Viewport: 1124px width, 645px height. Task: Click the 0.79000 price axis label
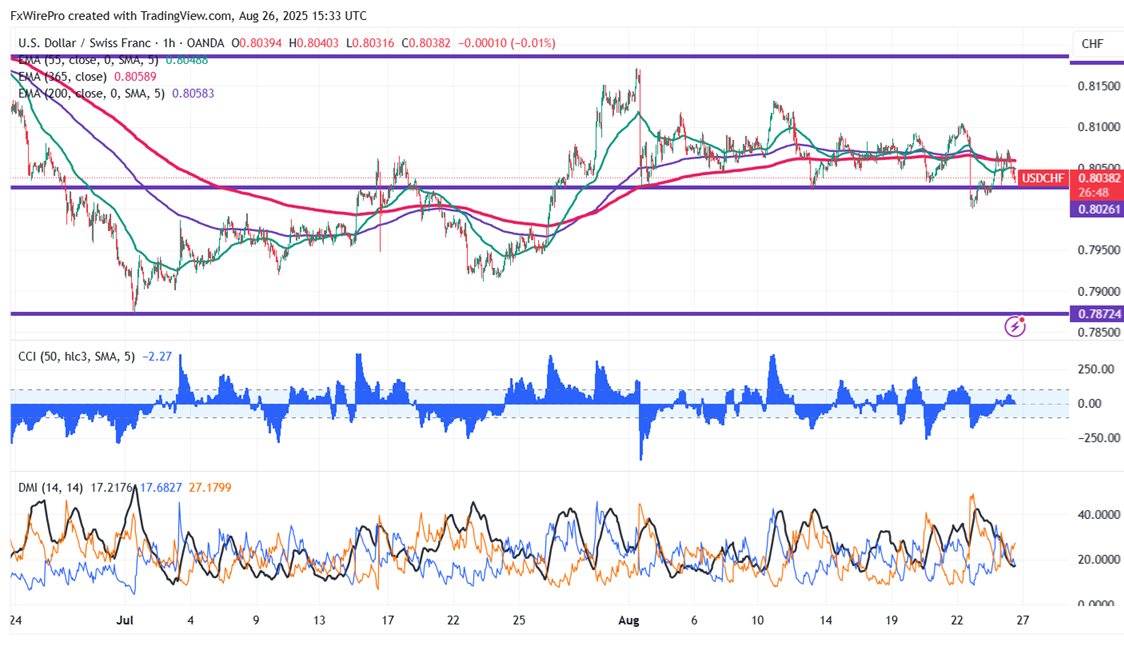click(1099, 292)
